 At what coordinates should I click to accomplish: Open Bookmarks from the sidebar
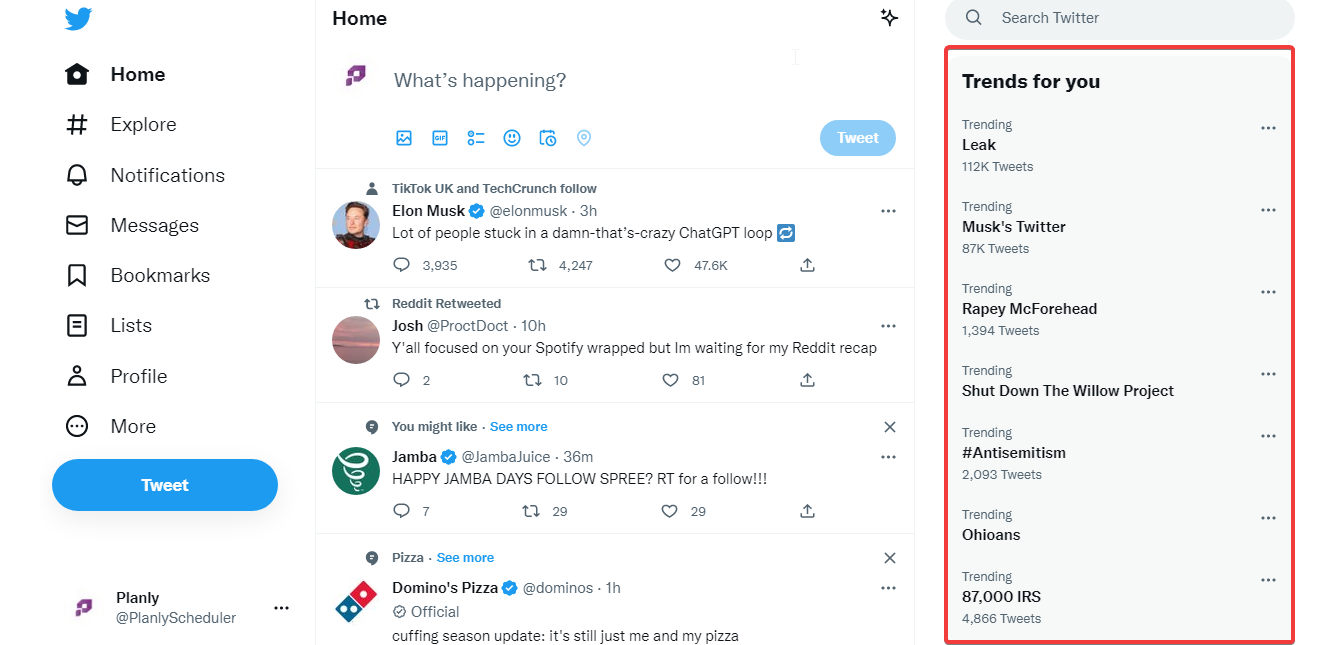[x=160, y=275]
